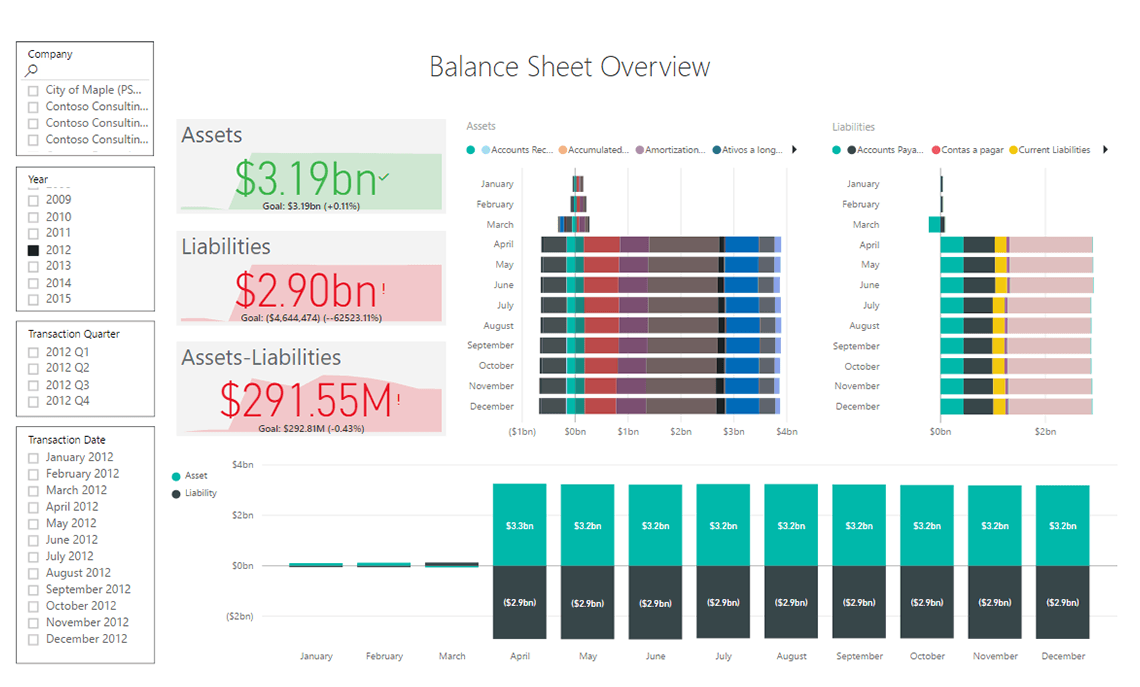Tick the June 2012 date checkbox
Screen dimensions: 1140x687
[x=33, y=541]
